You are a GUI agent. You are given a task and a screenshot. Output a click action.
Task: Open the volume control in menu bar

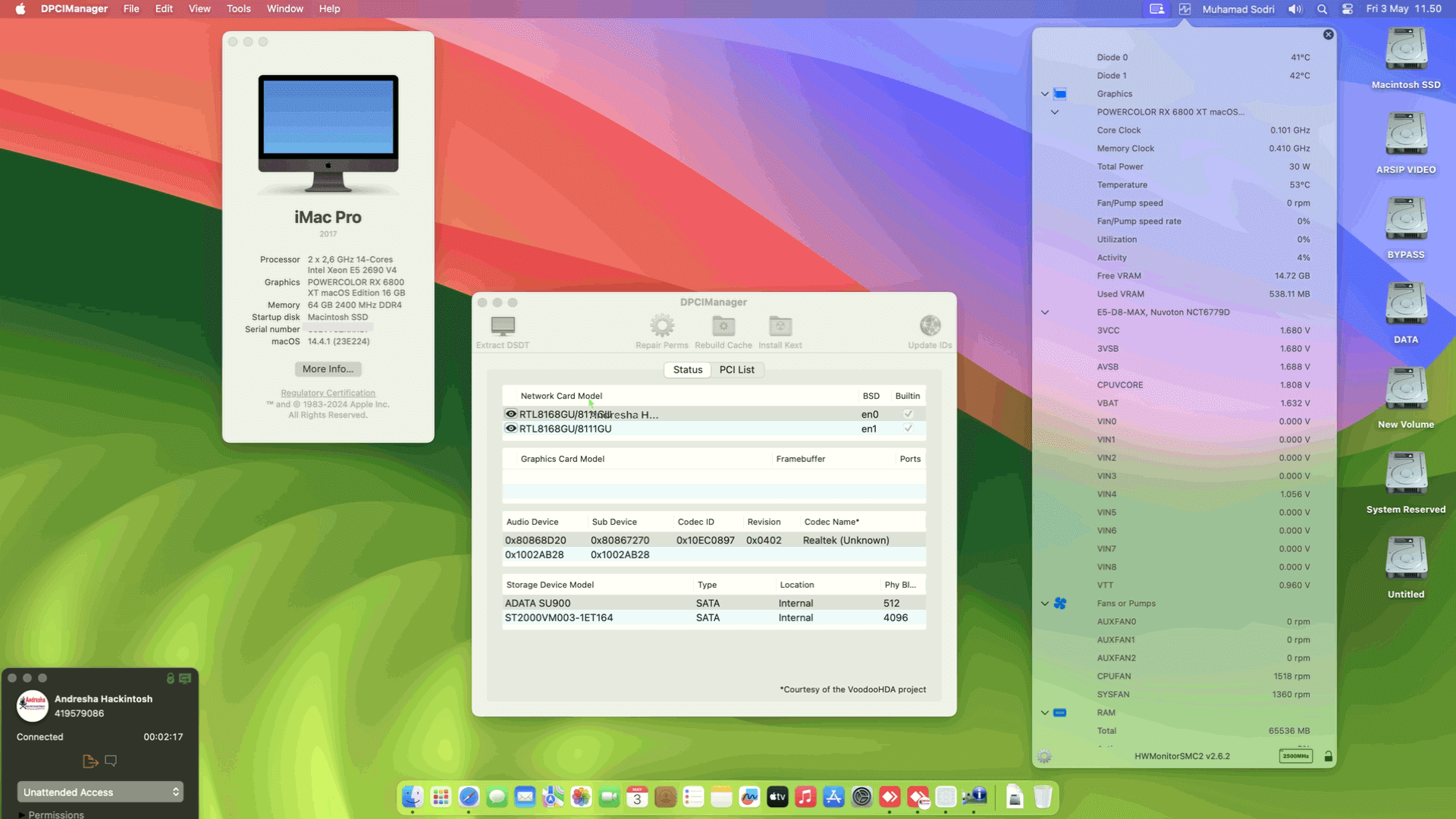click(1295, 9)
